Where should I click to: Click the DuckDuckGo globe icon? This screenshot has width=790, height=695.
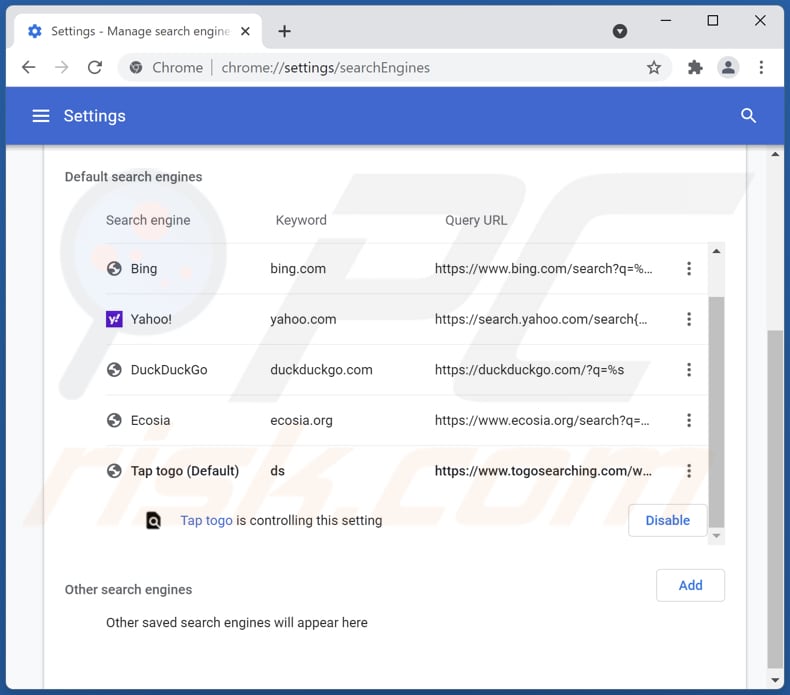[x=114, y=369]
